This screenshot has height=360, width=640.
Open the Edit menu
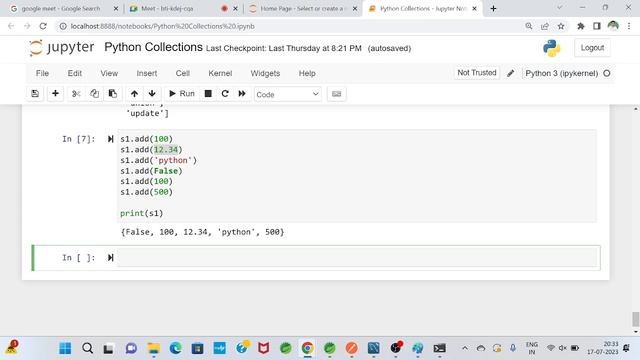coord(75,73)
